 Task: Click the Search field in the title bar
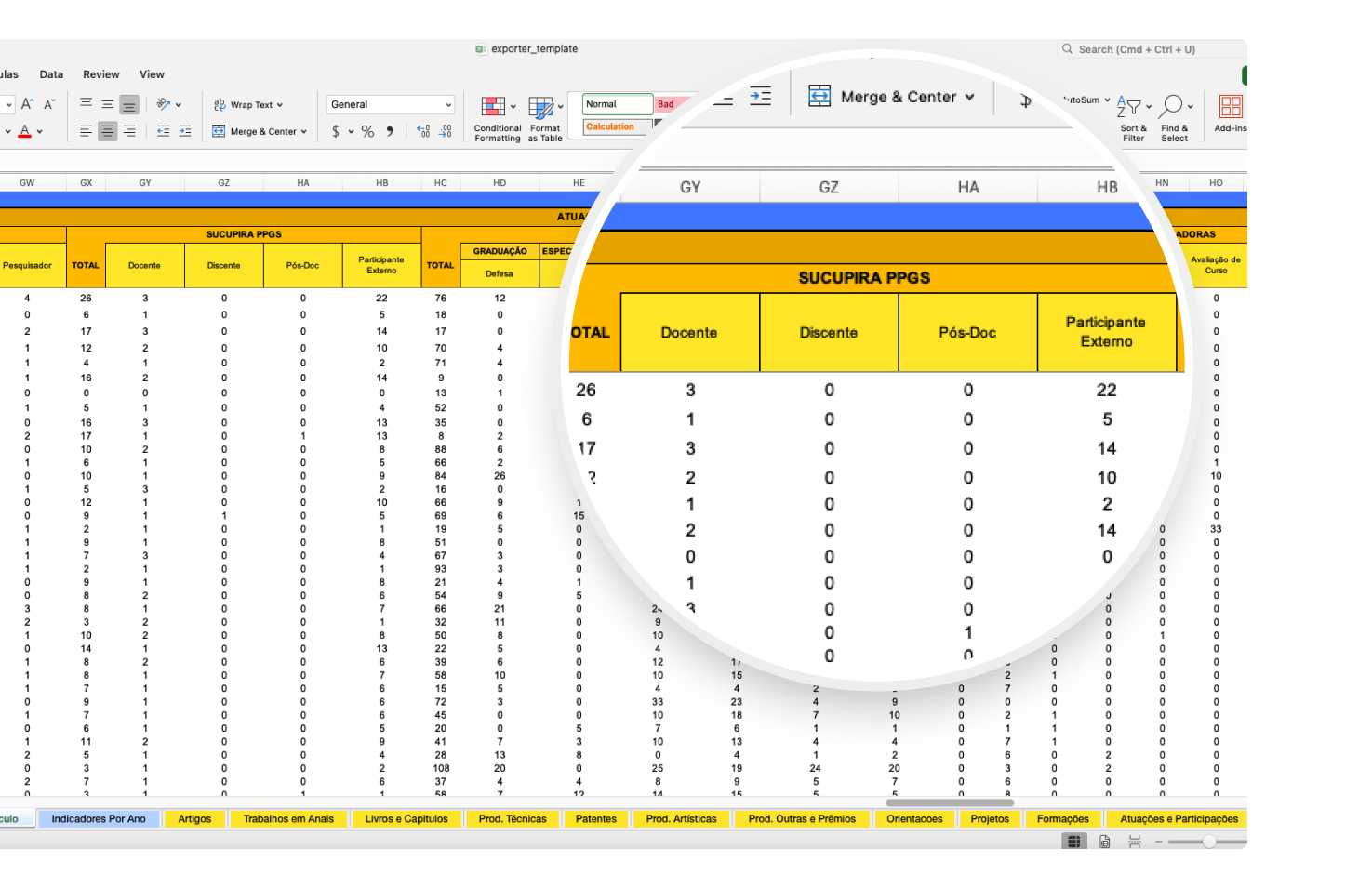pyautogui.click(x=1151, y=49)
